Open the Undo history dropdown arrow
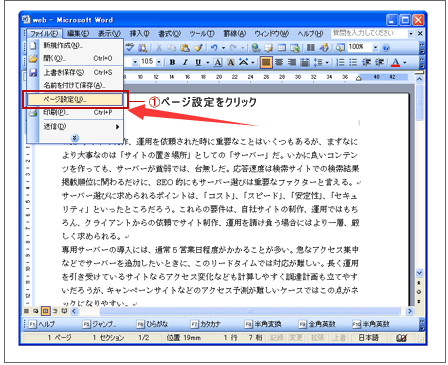This screenshot has height=365, width=448. (x=223, y=48)
